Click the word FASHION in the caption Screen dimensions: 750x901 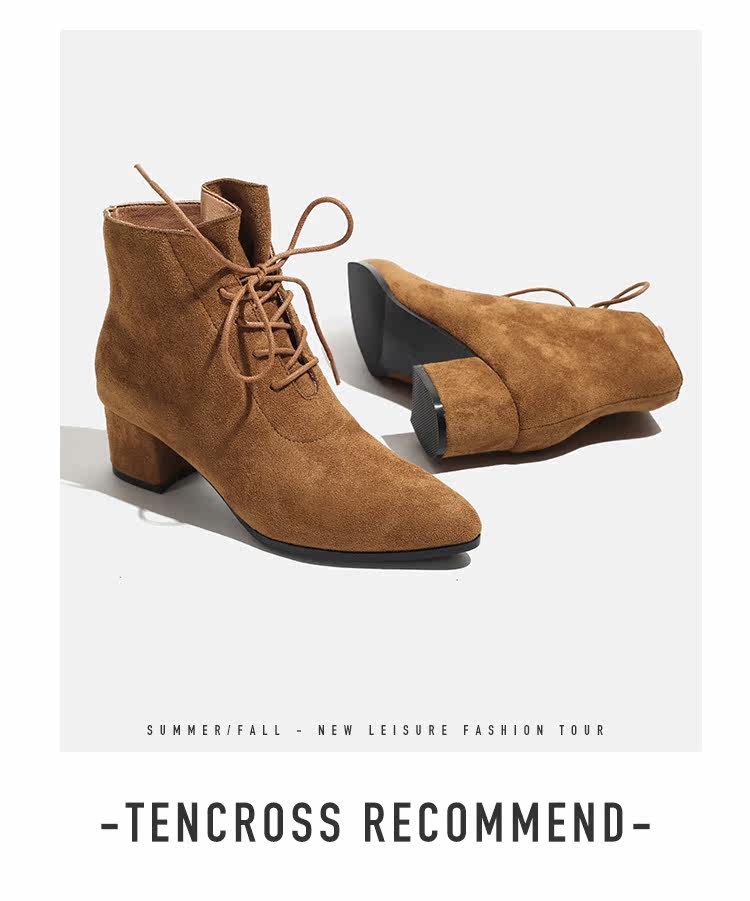coord(503,730)
